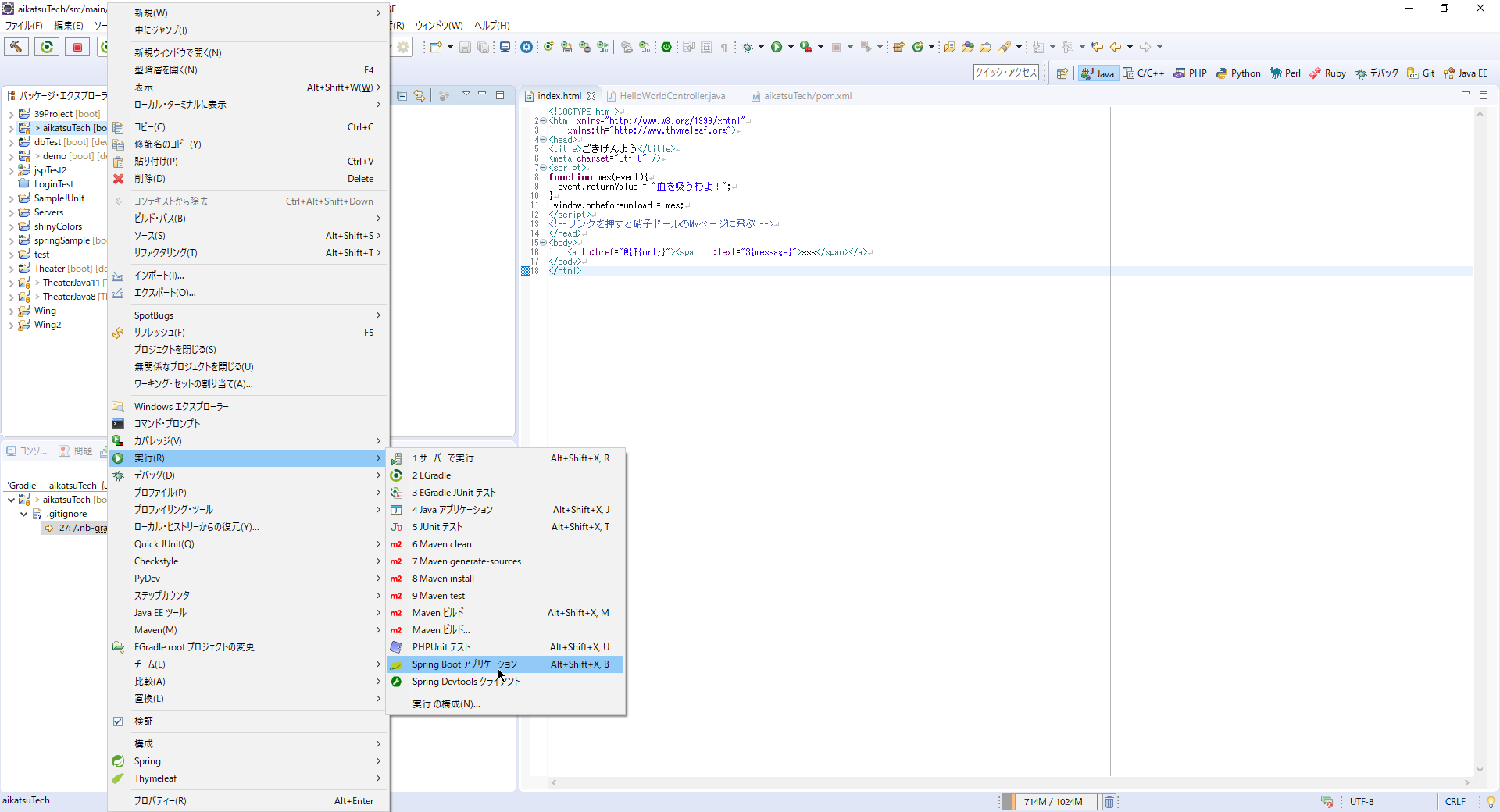Viewport: 1500px width, 812px height.
Task: Click プロパティー(R) at the menu bottom
Action: click(x=248, y=801)
